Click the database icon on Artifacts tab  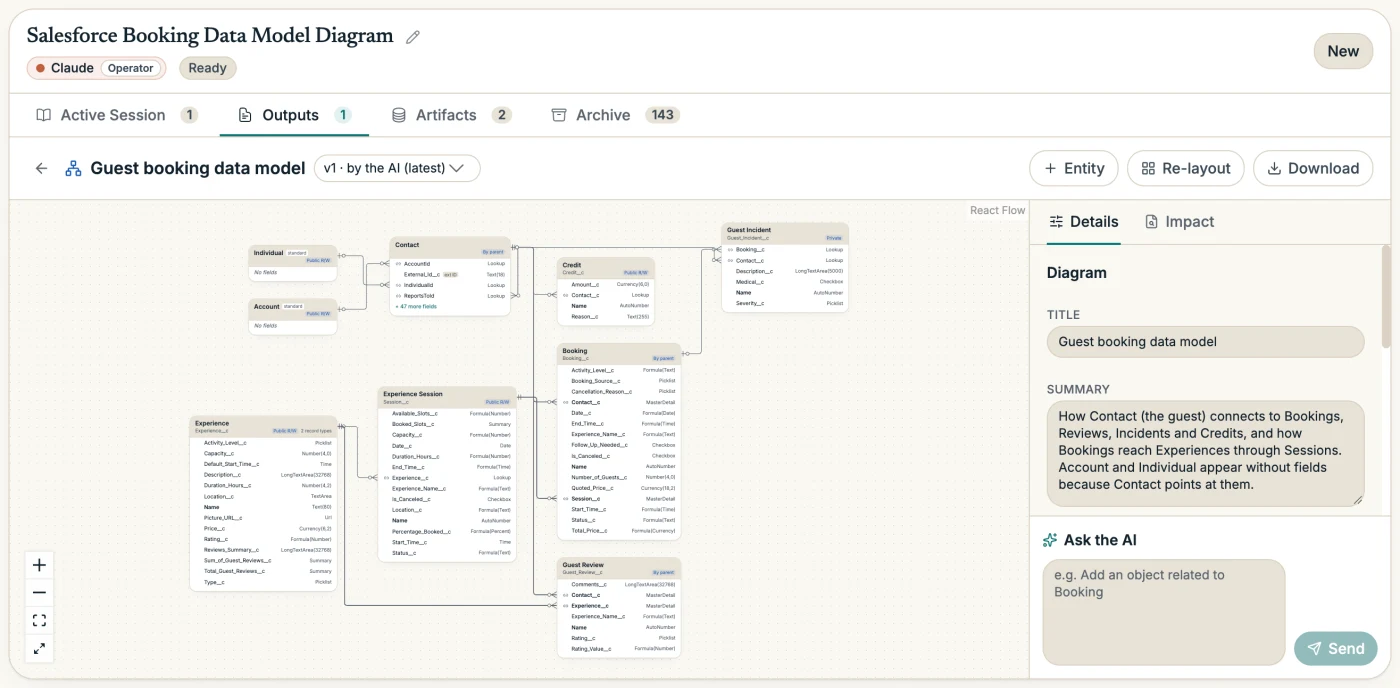pos(399,115)
